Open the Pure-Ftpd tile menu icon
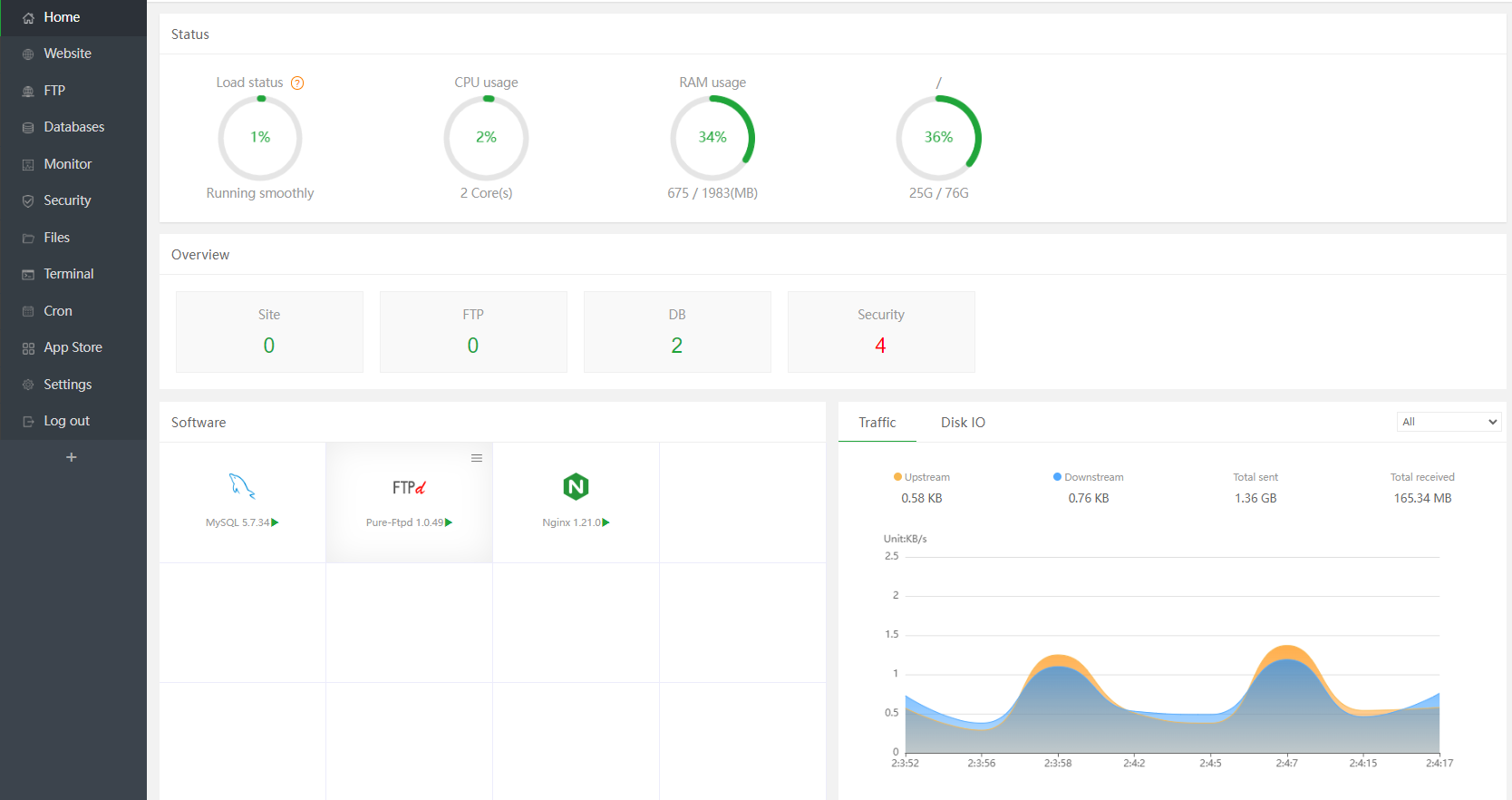This screenshot has height=800, width=1512. tap(477, 458)
